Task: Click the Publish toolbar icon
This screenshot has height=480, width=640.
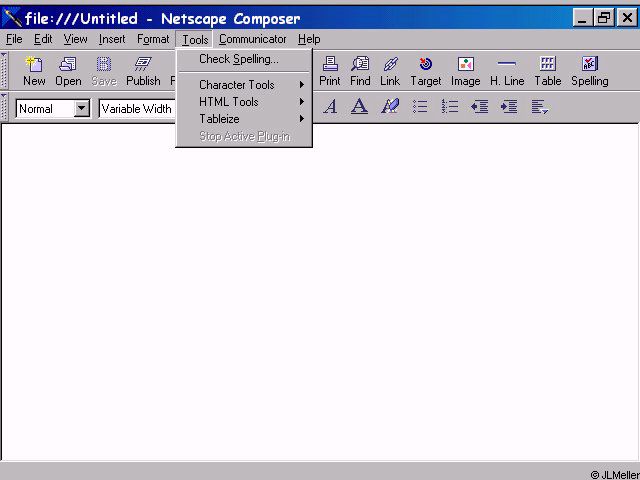Action: tap(143, 71)
